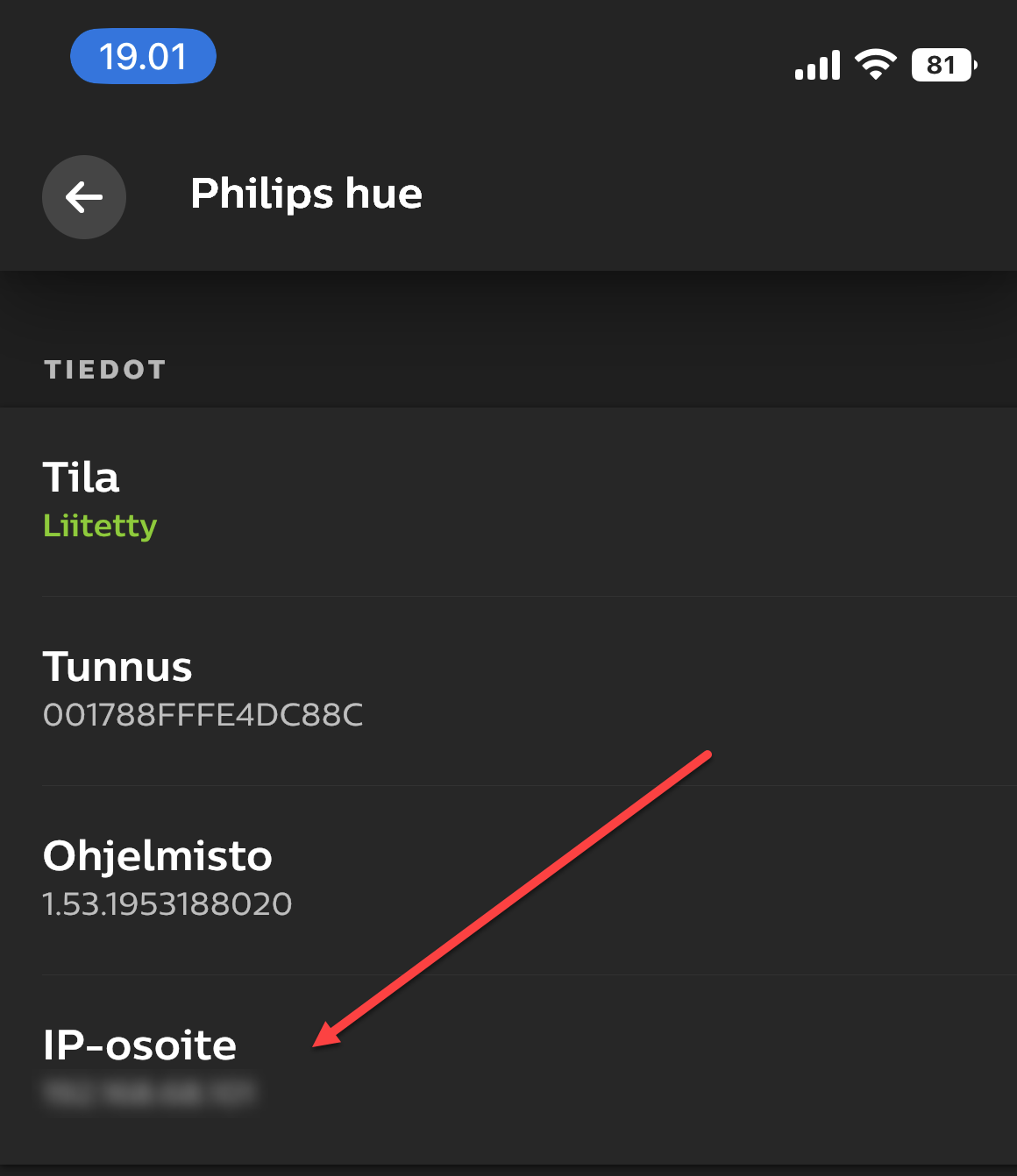The width and height of the screenshot is (1017, 1176).
Task: Tap the blue 19.01 time pill
Action: point(143,57)
